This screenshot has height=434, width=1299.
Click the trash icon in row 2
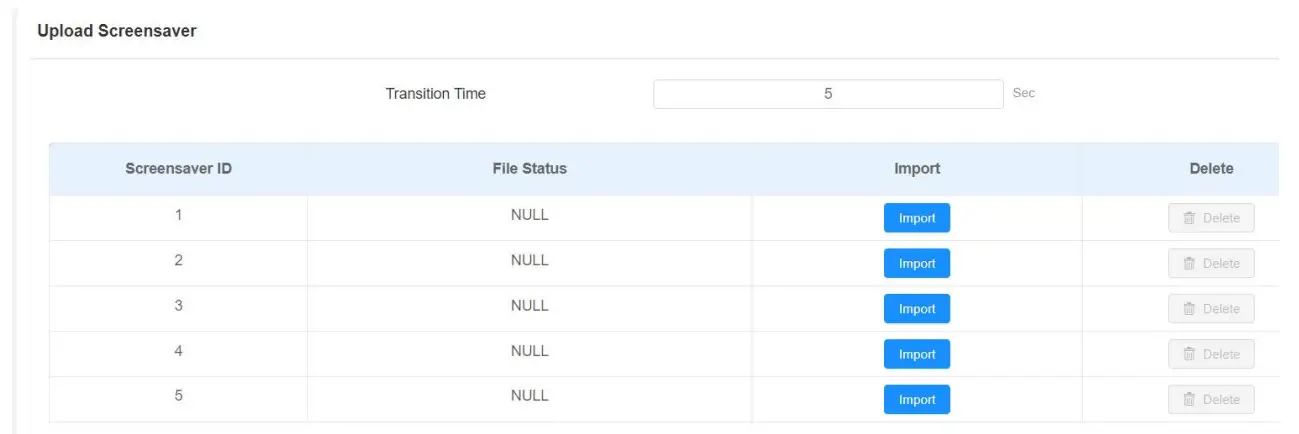tap(1189, 264)
